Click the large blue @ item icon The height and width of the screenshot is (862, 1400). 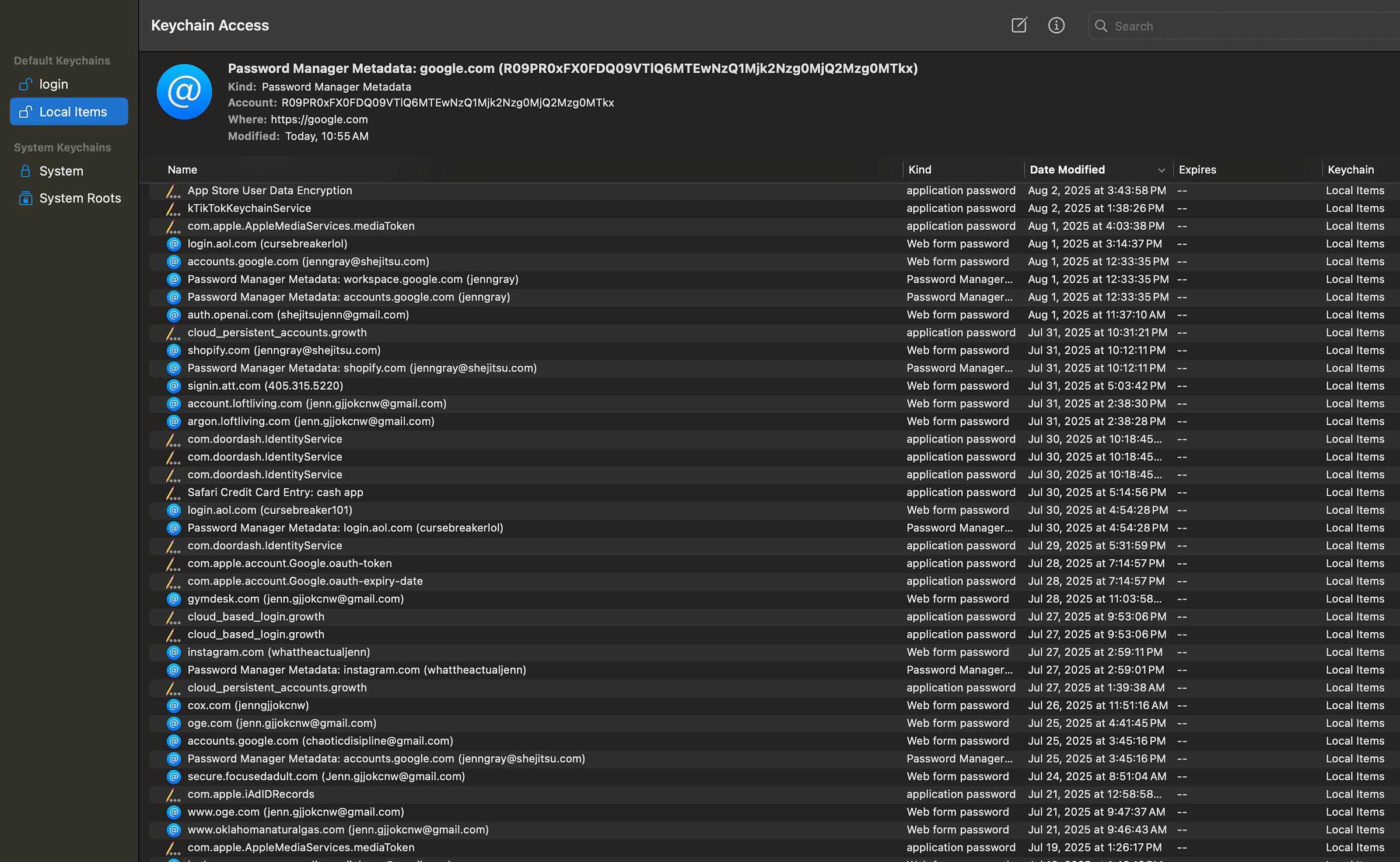(184, 92)
